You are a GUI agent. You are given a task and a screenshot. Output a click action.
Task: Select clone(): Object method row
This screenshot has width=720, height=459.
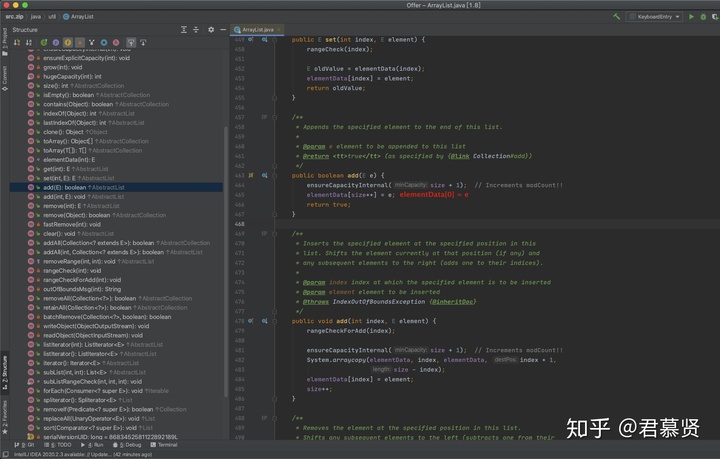tap(116, 132)
